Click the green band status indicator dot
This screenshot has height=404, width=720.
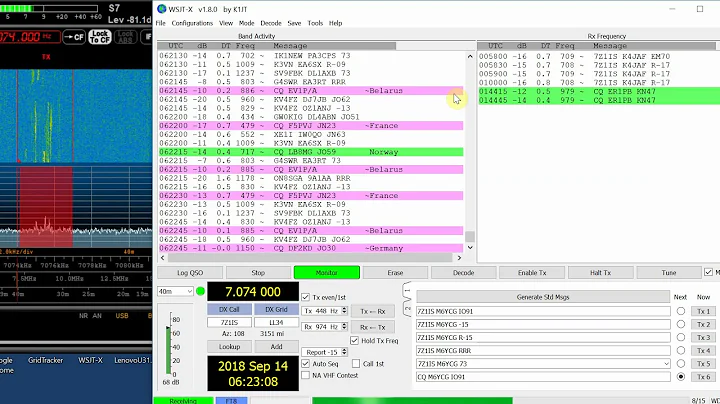click(200, 291)
